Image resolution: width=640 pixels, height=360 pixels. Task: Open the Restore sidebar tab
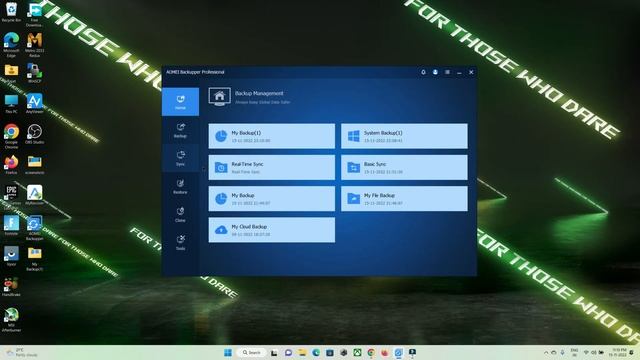[180, 187]
